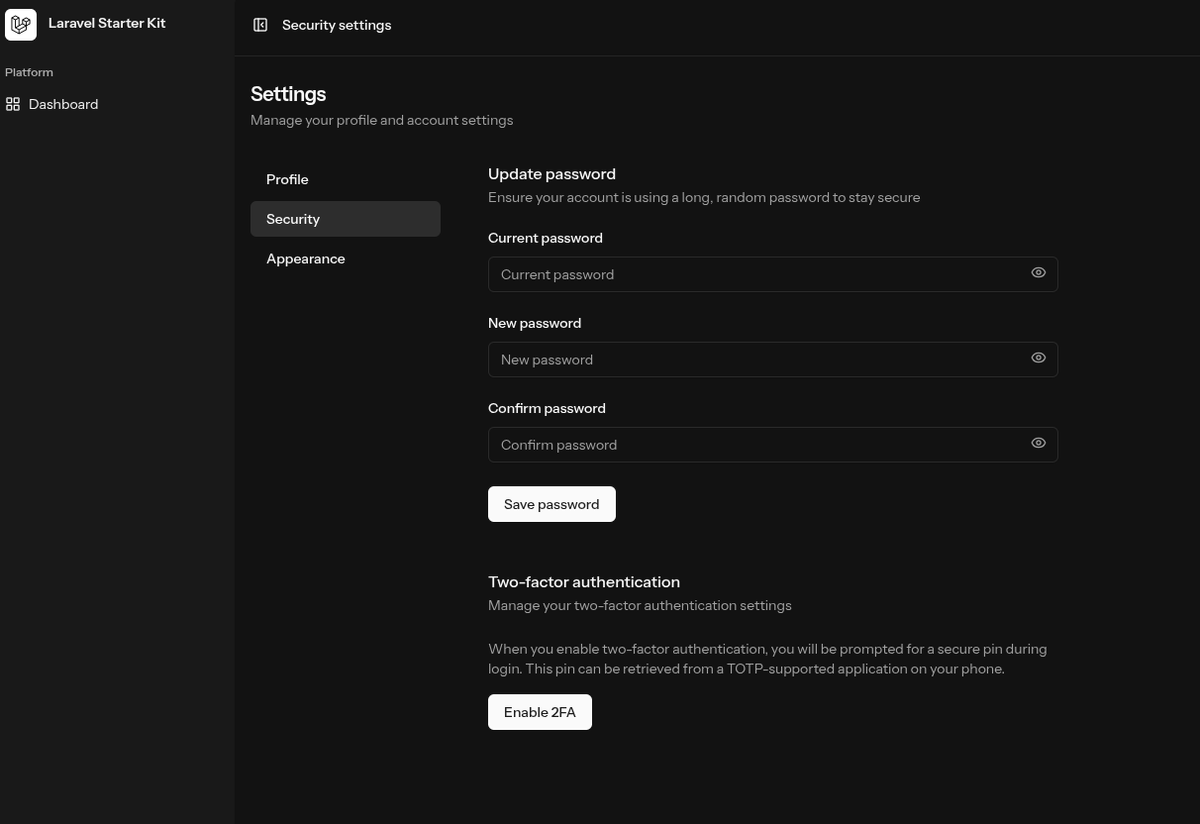
Task: Focus the New password field
Action: pos(773,359)
